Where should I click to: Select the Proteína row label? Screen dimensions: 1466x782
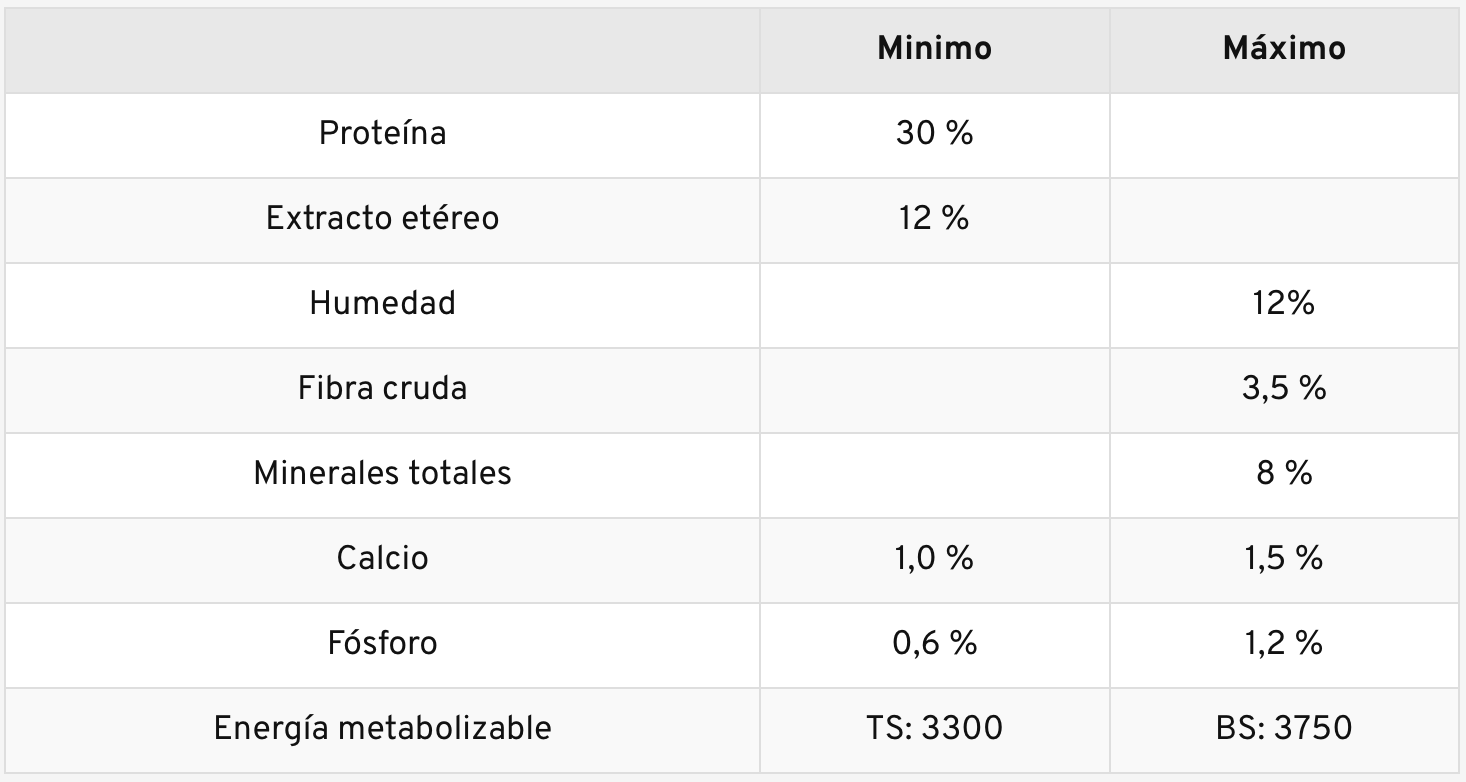coord(382,133)
